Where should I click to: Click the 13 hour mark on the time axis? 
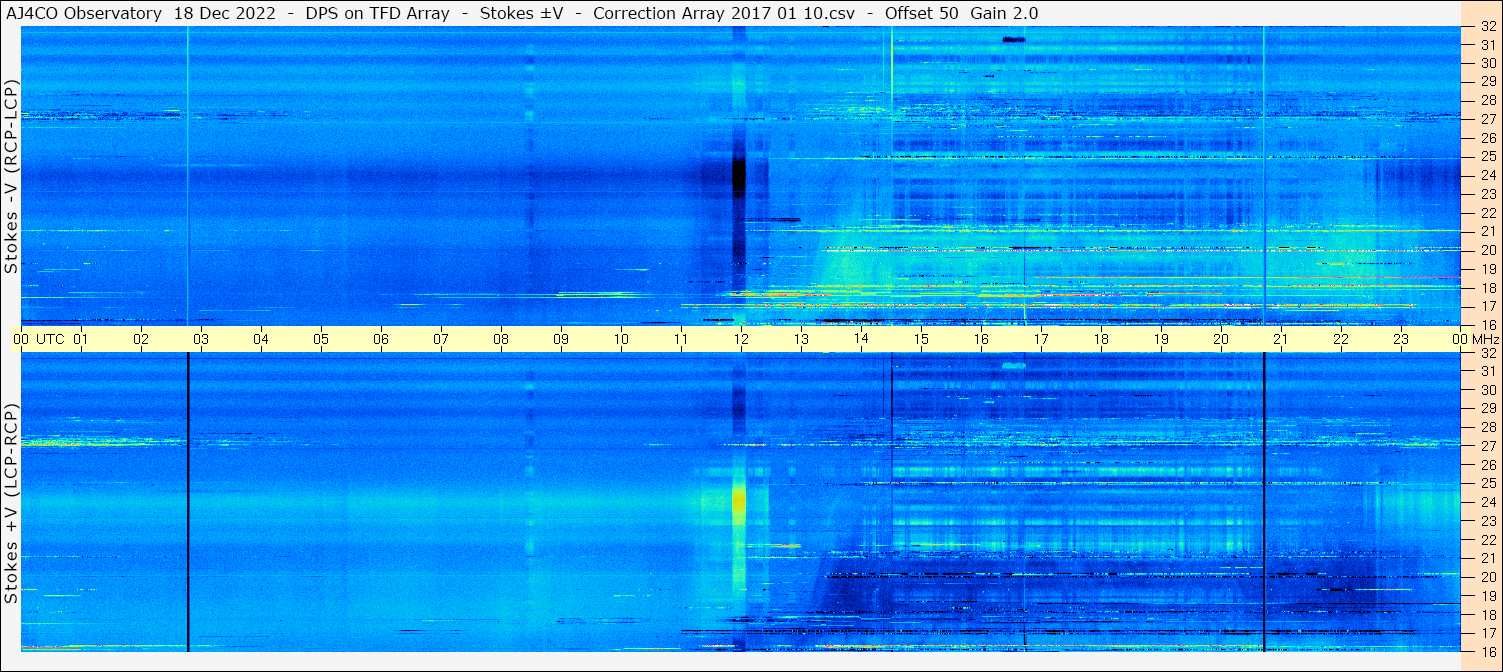click(x=801, y=339)
